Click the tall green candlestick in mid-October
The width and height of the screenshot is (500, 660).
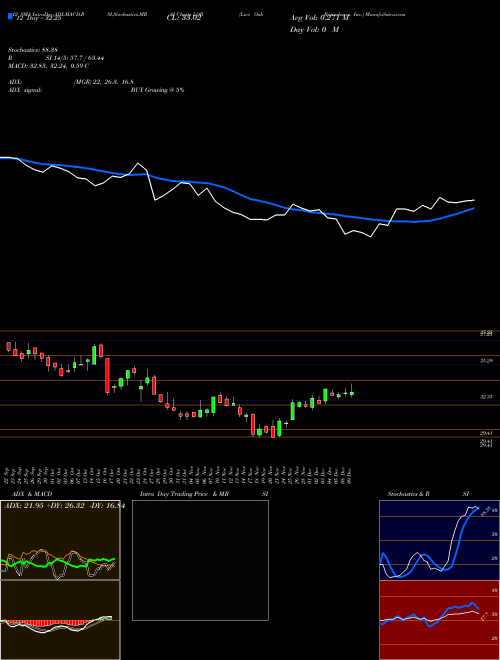click(x=94, y=355)
